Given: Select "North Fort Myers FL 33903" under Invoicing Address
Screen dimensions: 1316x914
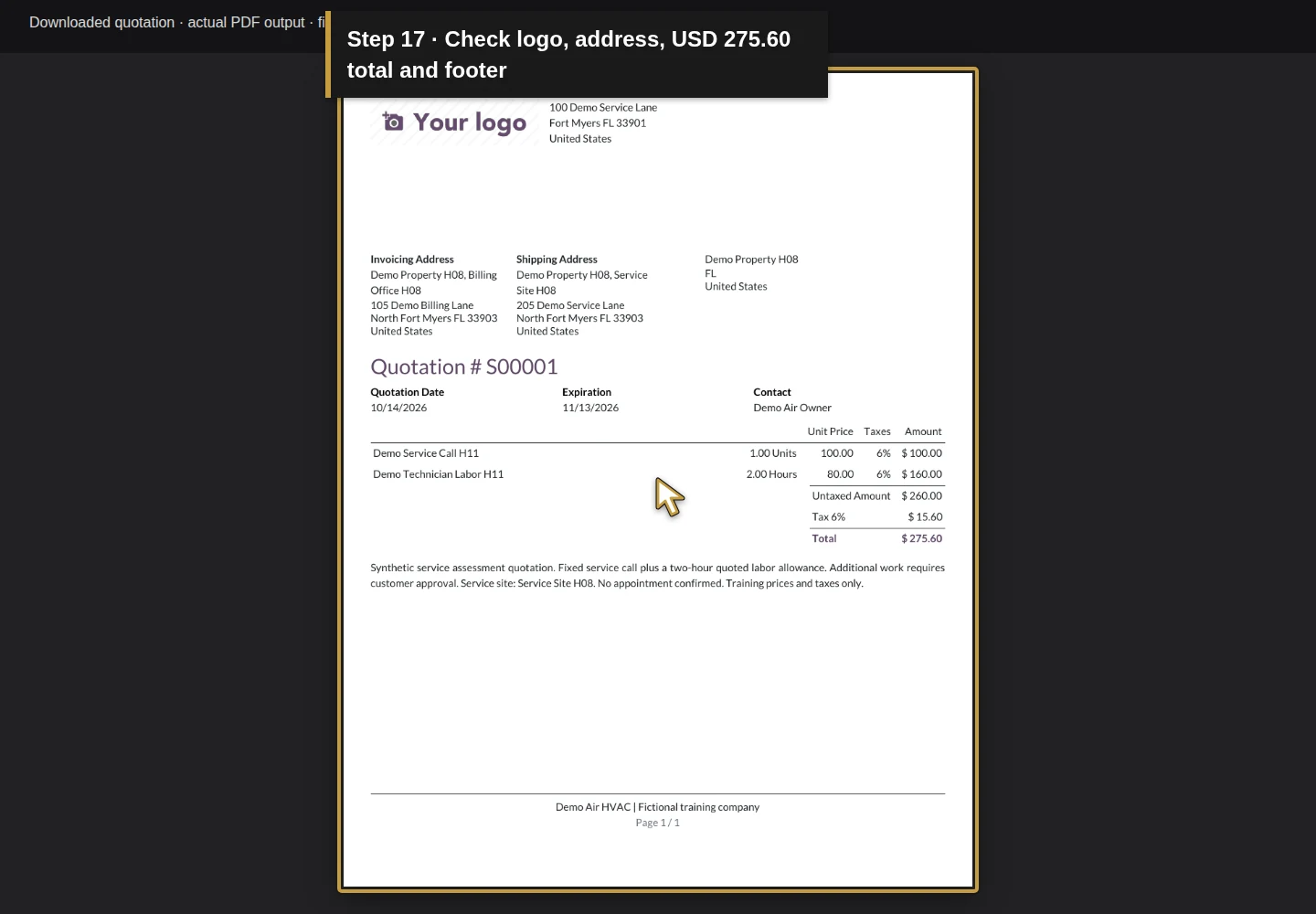Looking at the screenshot, I should point(434,318).
